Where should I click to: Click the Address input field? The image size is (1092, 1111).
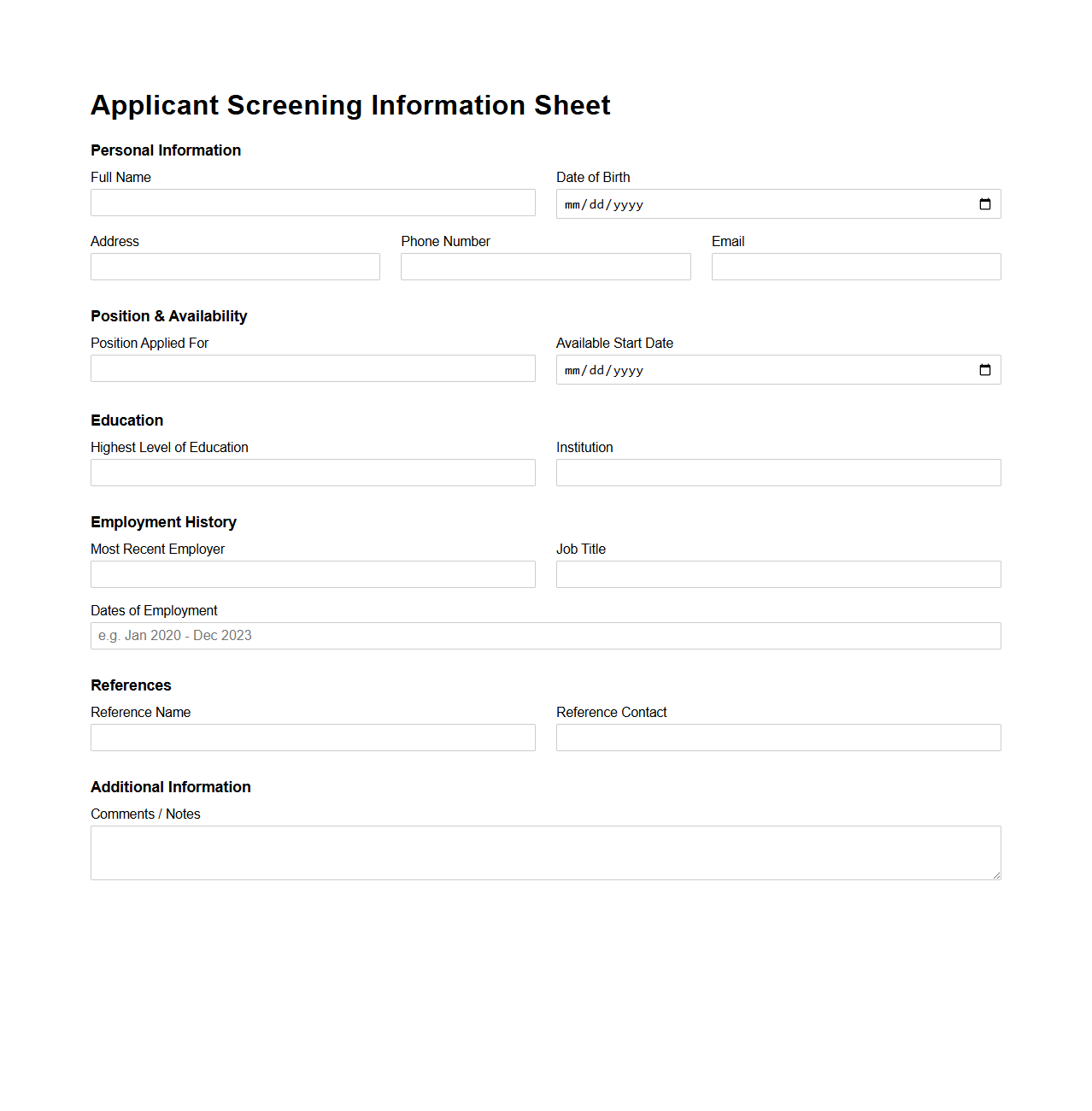point(235,266)
